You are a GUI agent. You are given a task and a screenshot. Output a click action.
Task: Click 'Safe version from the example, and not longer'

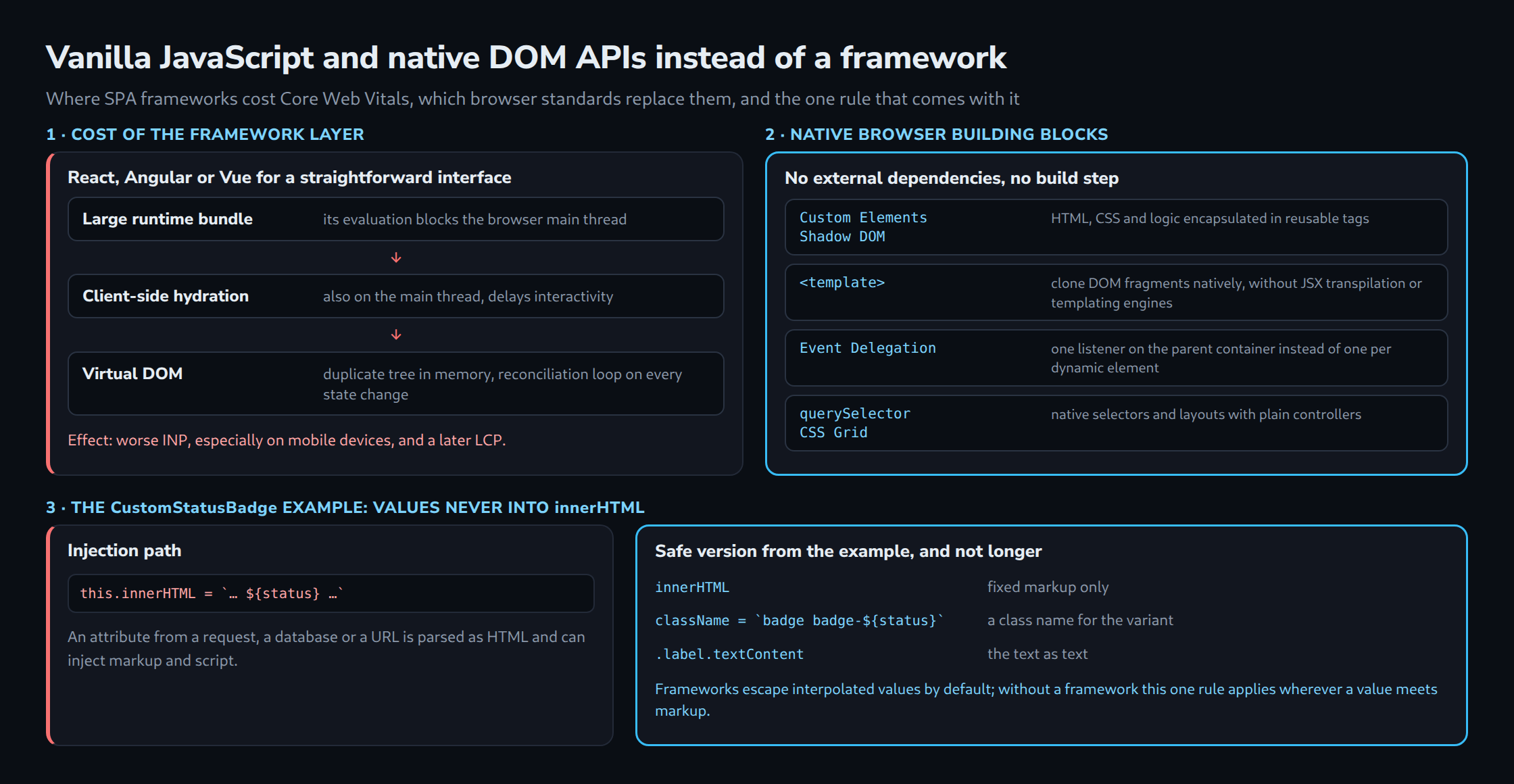[x=848, y=551]
